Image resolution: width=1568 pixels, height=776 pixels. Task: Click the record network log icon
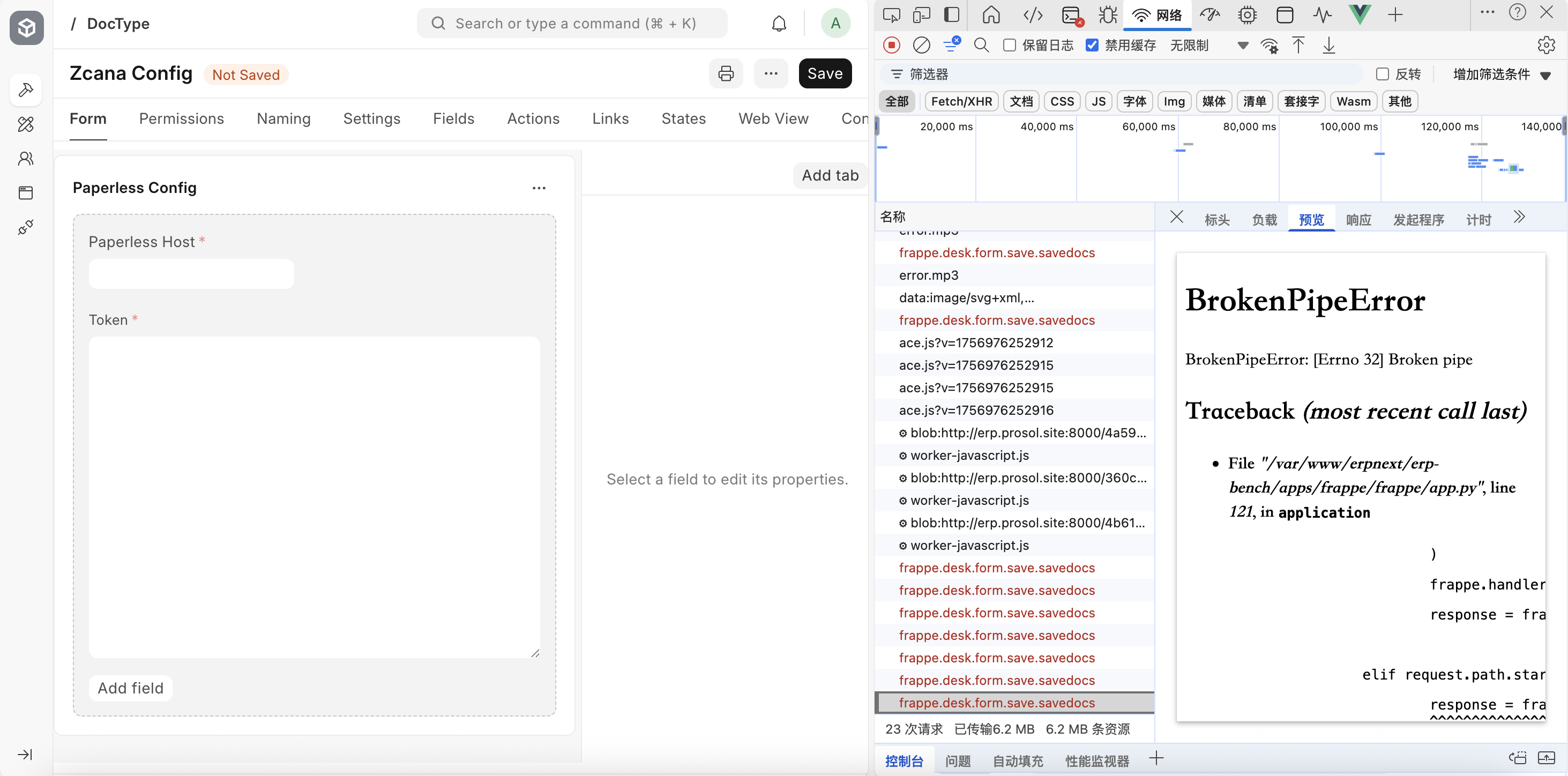(x=891, y=45)
